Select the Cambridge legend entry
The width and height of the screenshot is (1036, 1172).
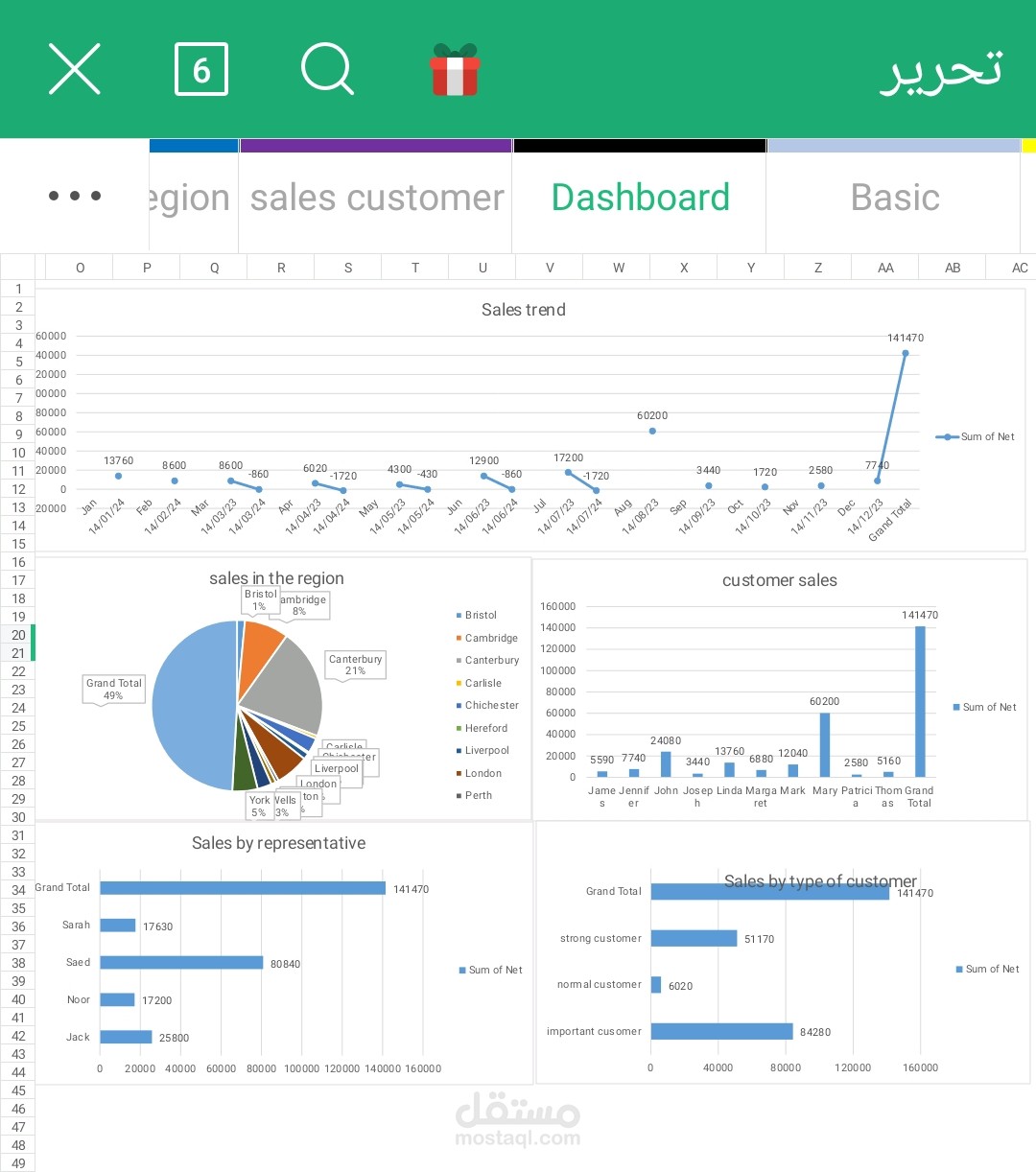(487, 638)
